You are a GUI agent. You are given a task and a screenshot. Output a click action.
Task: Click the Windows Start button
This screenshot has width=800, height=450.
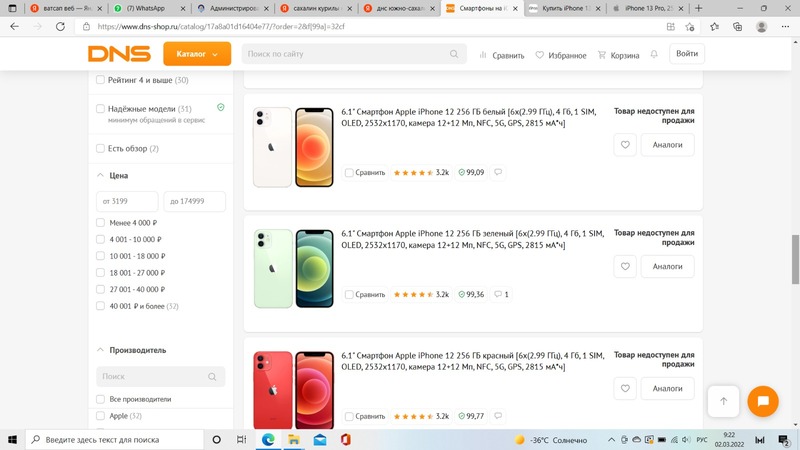12,439
